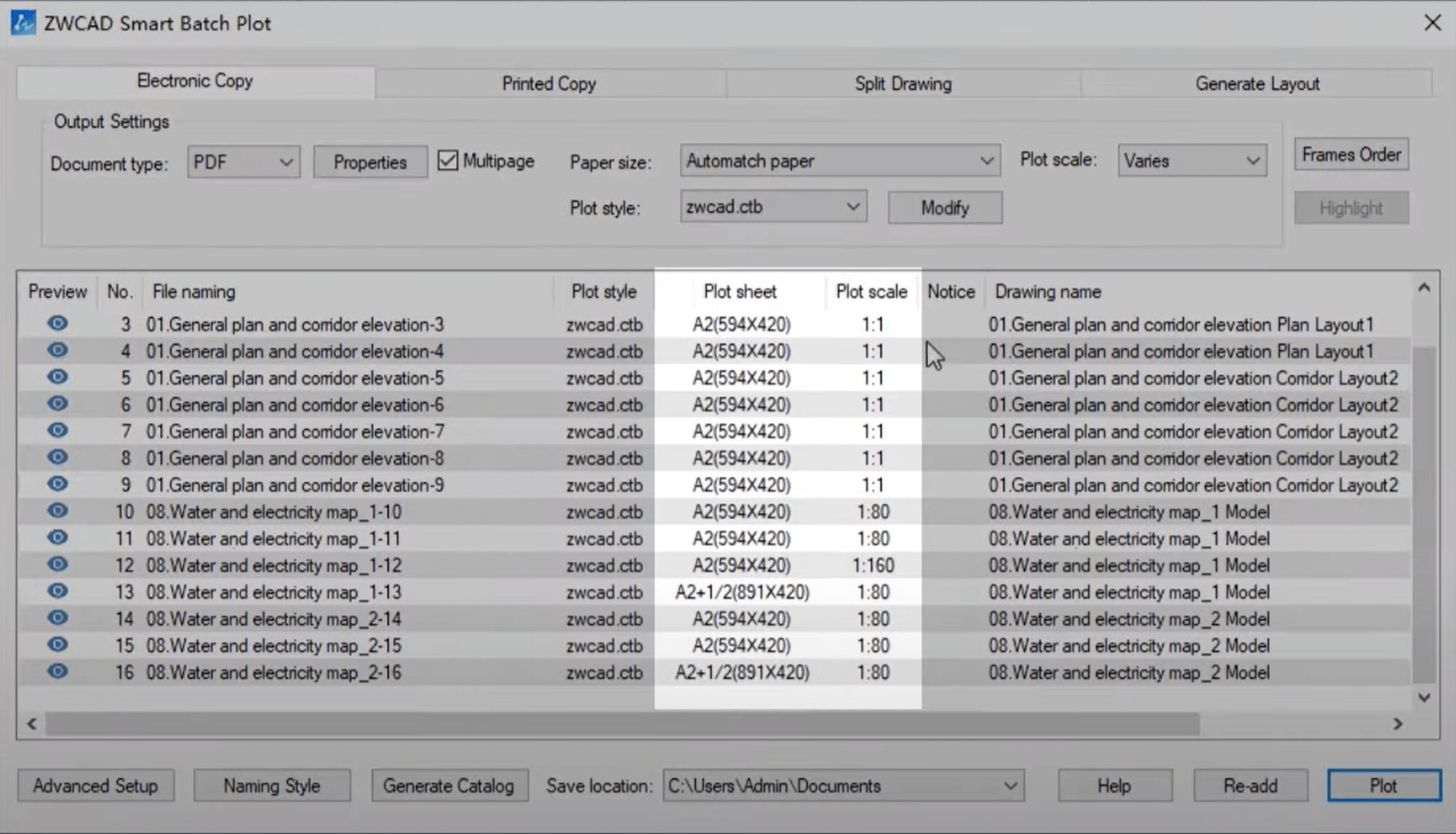Click drawing name in row 16
The width and height of the screenshot is (1456, 834).
1129,673
